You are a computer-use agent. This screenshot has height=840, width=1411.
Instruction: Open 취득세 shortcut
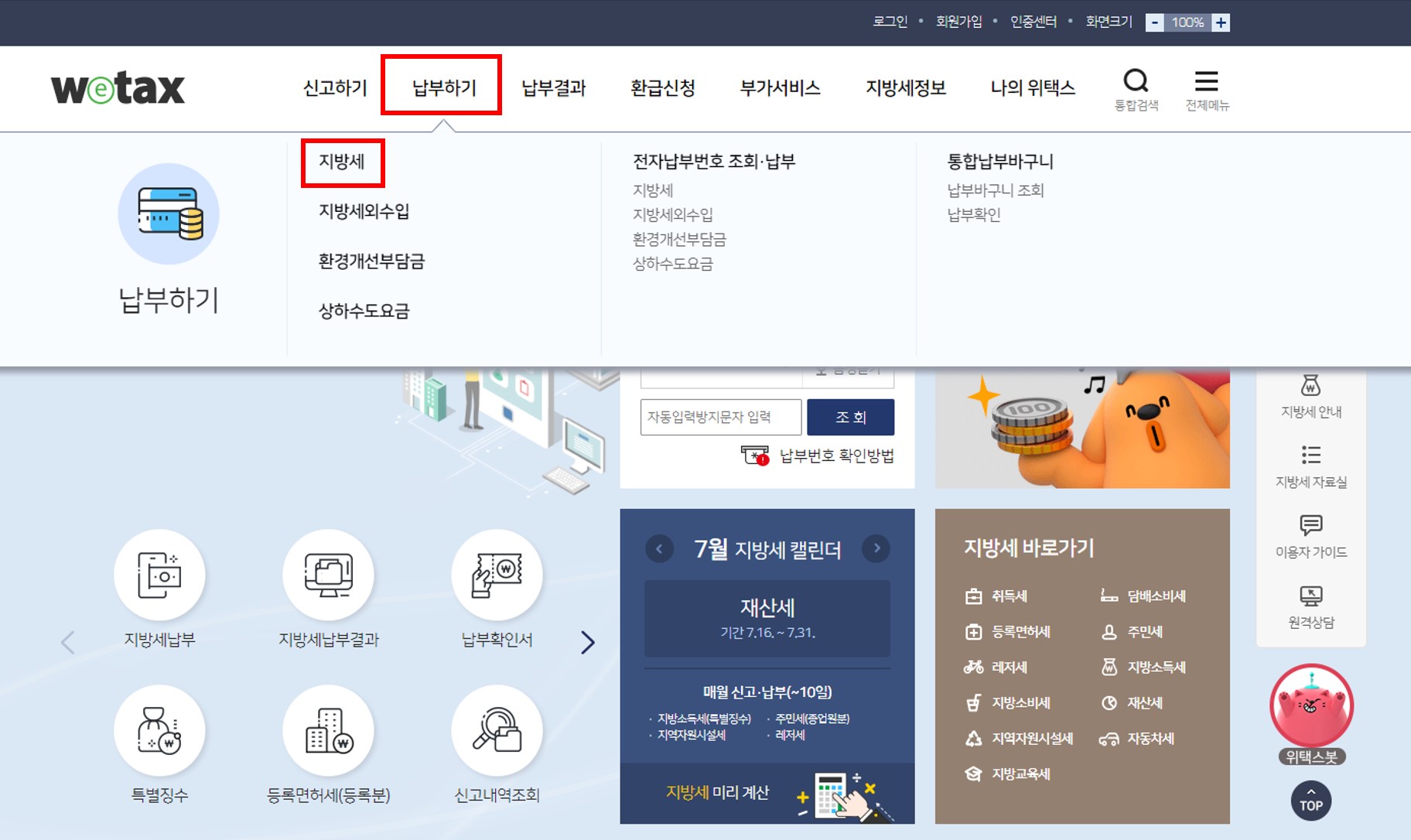click(x=996, y=596)
